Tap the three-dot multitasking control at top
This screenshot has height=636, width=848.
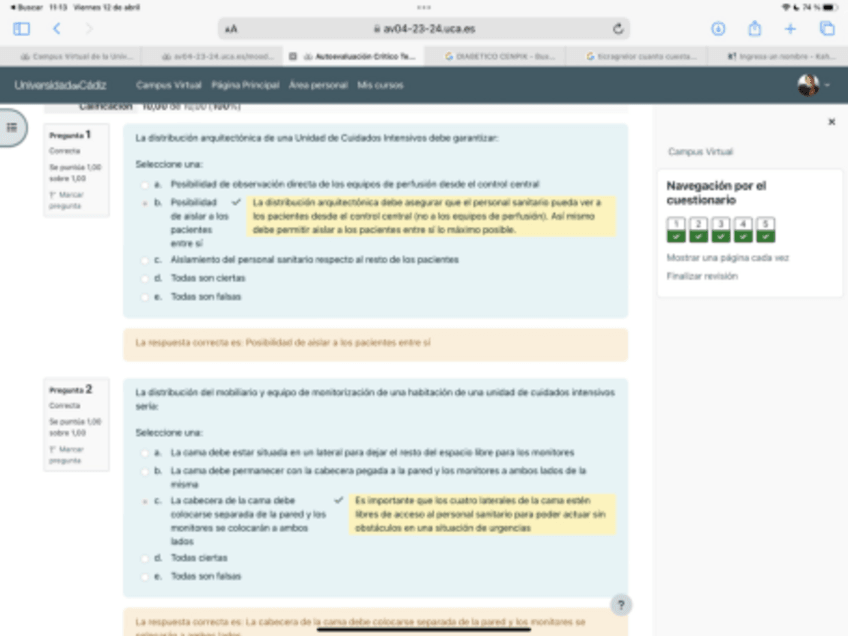[x=424, y=8]
